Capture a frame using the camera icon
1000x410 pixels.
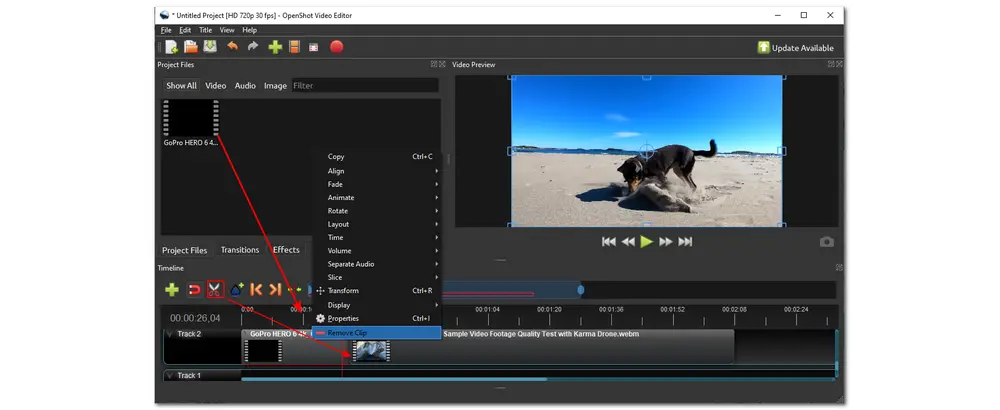coord(826,242)
